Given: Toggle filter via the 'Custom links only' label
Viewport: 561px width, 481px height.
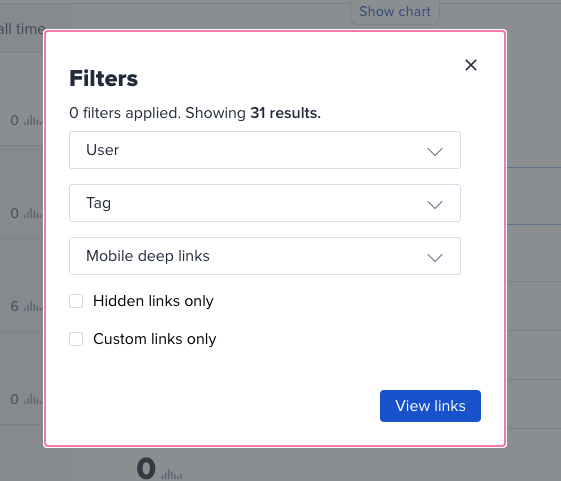Looking at the screenshot, I should click(155, 339).
